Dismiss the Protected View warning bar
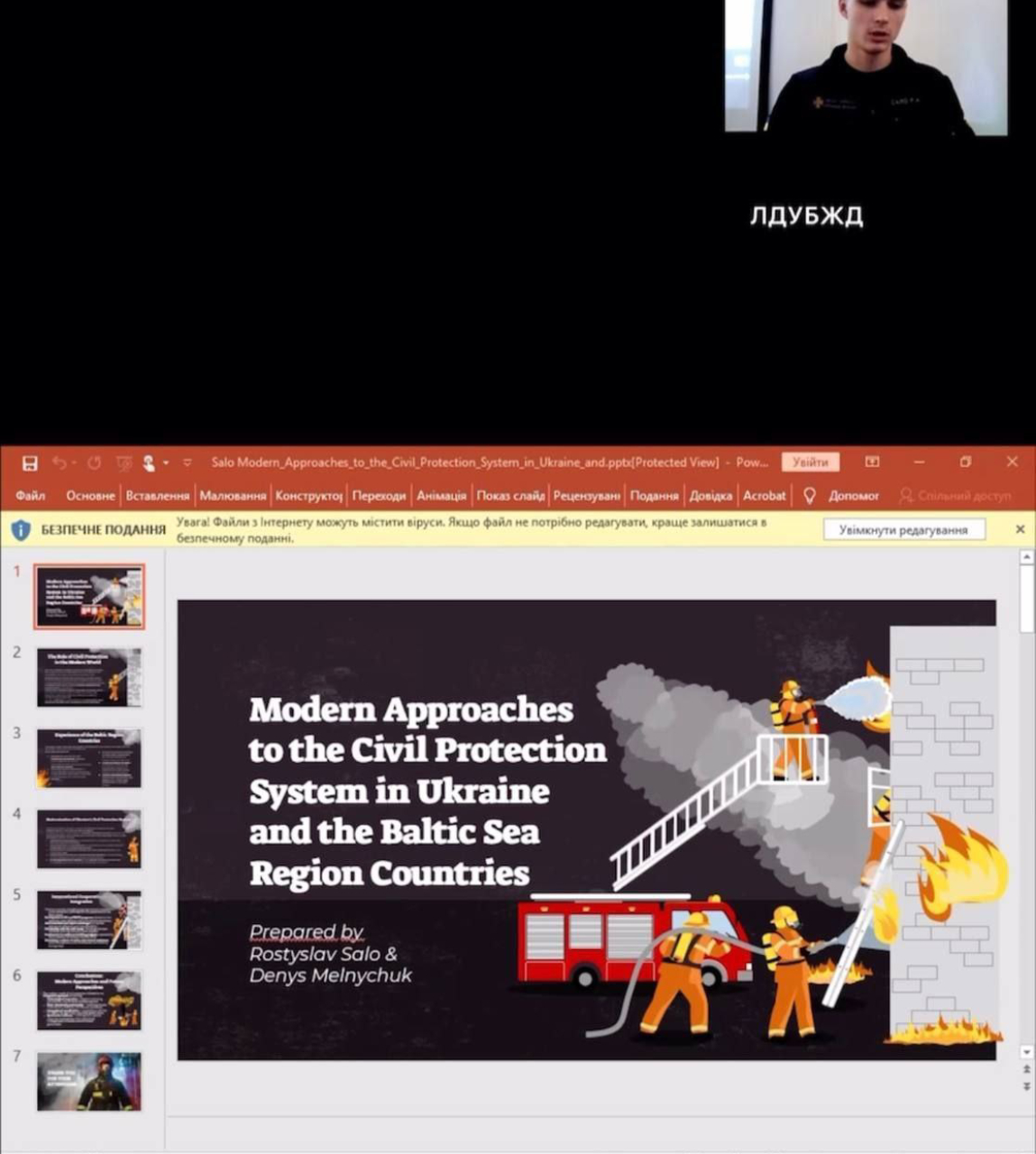Image resolution: width=1036 pixels, height=1154 pixels. 1020,529
